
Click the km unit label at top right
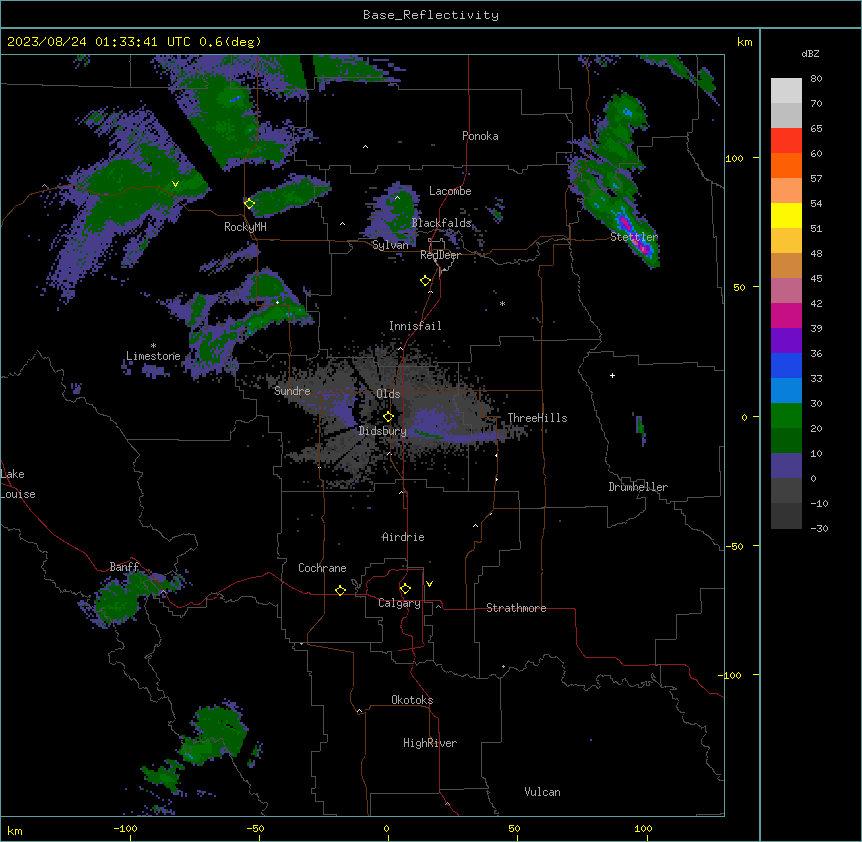click(745, 42)
